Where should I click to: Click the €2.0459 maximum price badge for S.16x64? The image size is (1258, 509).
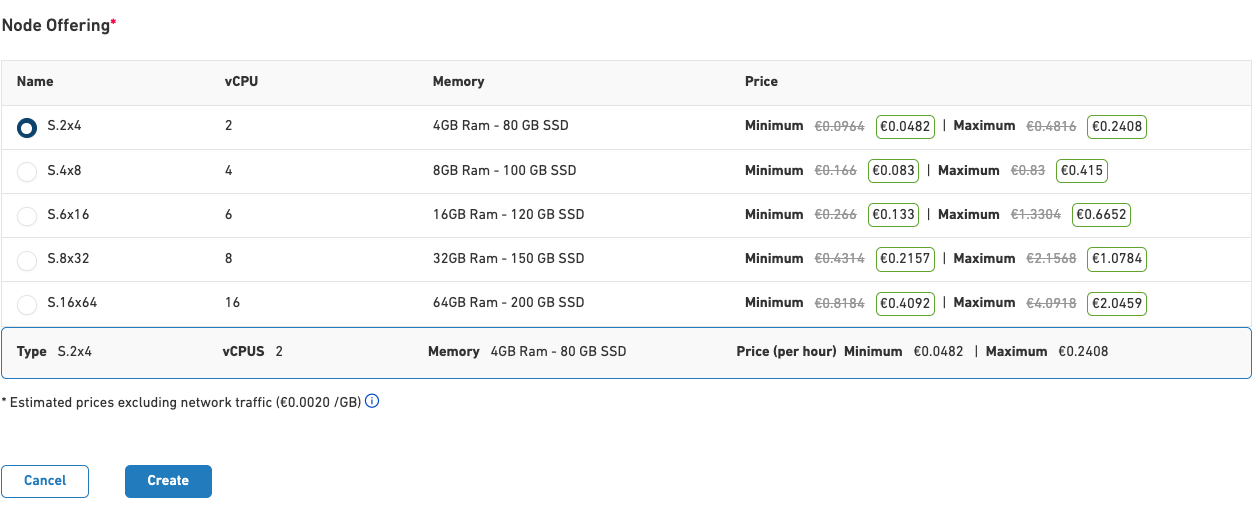pos(1116,303)
